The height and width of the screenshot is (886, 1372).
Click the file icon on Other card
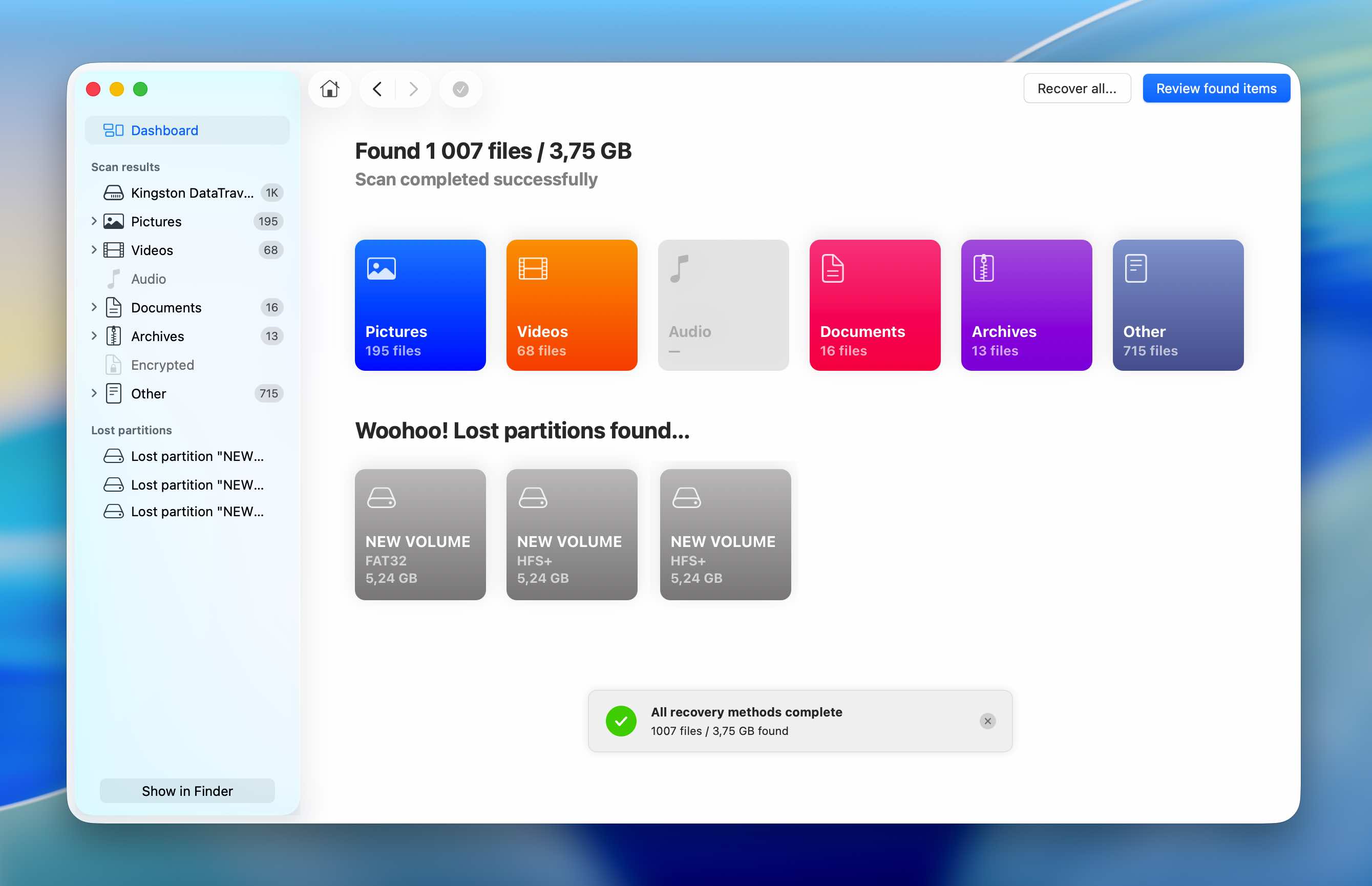1135,269
